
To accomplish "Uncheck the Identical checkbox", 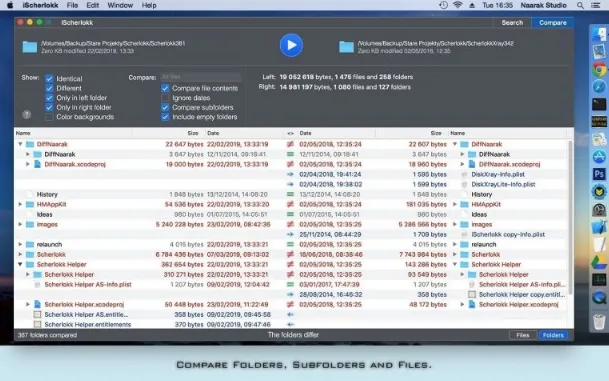I will pyautogui.click(x=49, y=78).
